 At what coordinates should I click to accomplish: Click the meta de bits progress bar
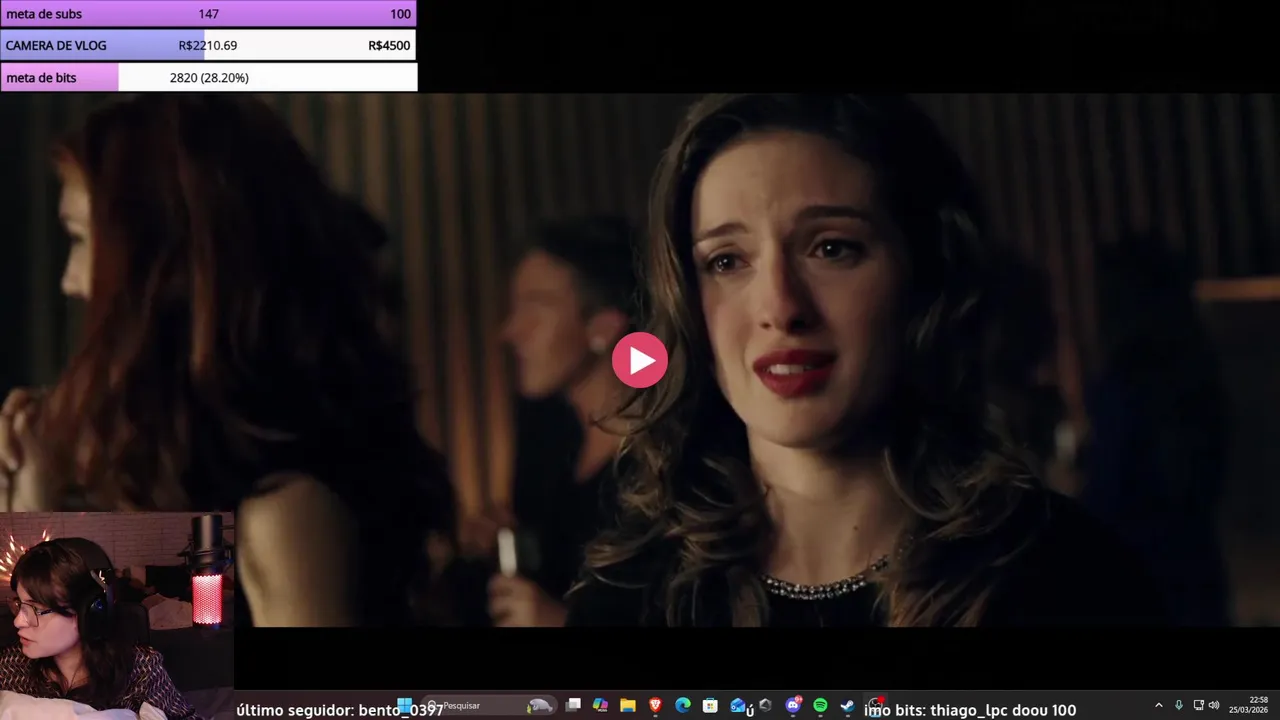coord(208,77)
